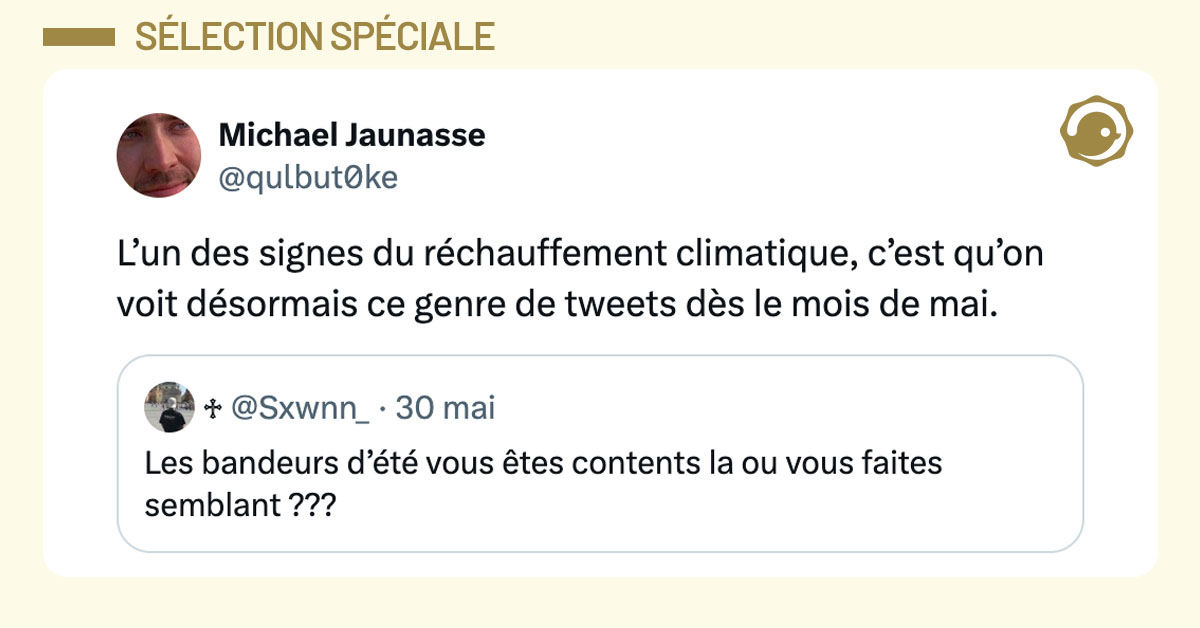Select the Michael Jaunasse display name
The width and height of the screenshot is (1200, 628).
pos(351,134)
